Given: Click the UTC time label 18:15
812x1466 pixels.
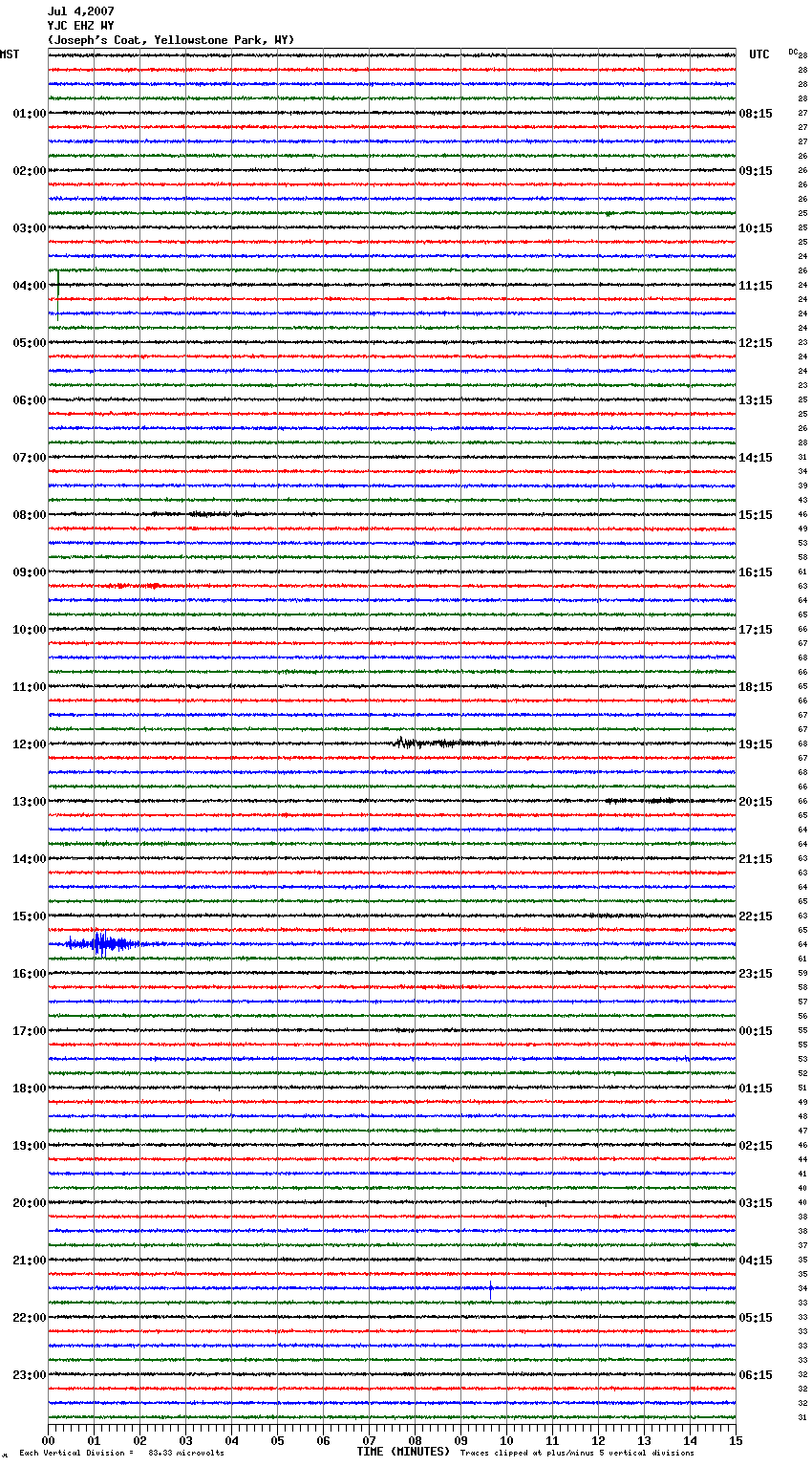Looking at the screenshot, I should (756, 687).
